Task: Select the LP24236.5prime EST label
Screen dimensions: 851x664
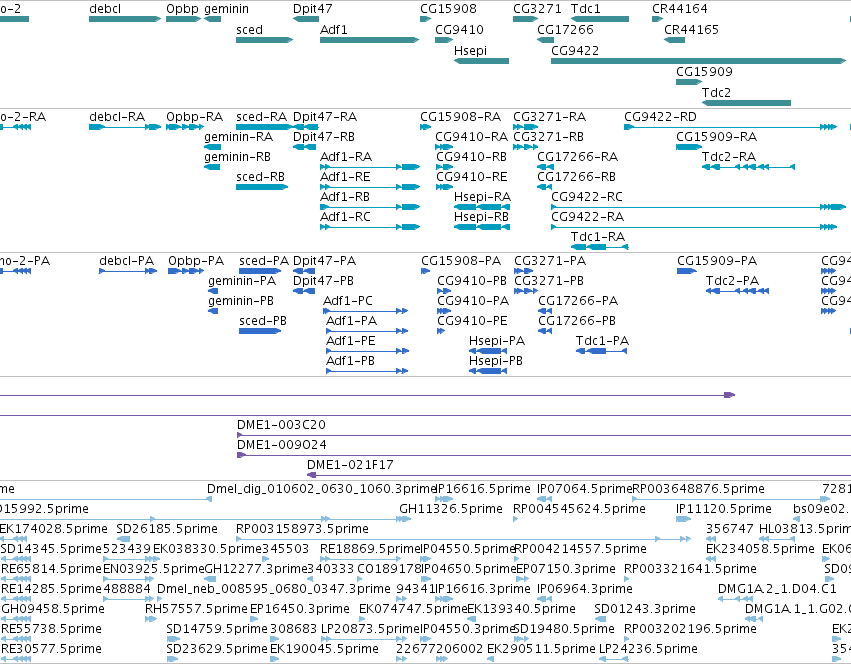Action: click(x=648, y=649)
